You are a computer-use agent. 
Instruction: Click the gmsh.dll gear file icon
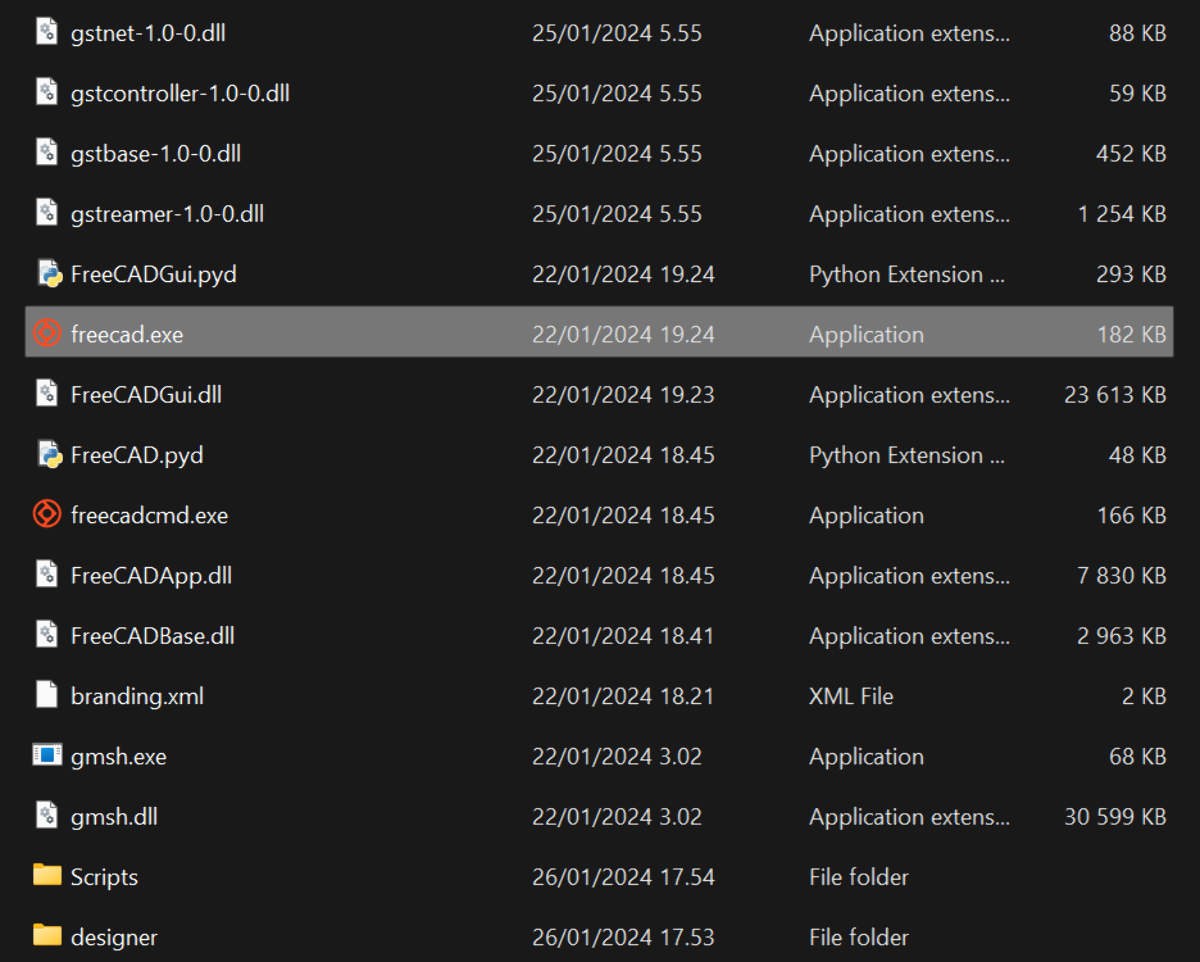(47, 816)
